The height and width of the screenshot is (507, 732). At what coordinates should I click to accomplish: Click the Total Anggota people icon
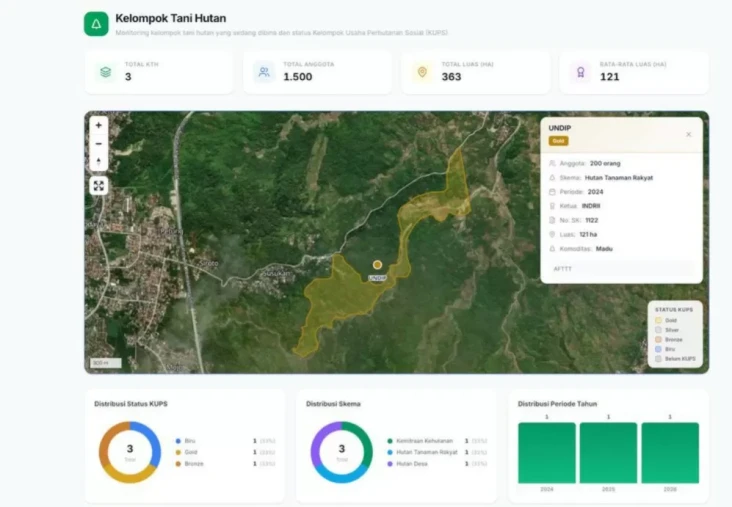point(264,72)
